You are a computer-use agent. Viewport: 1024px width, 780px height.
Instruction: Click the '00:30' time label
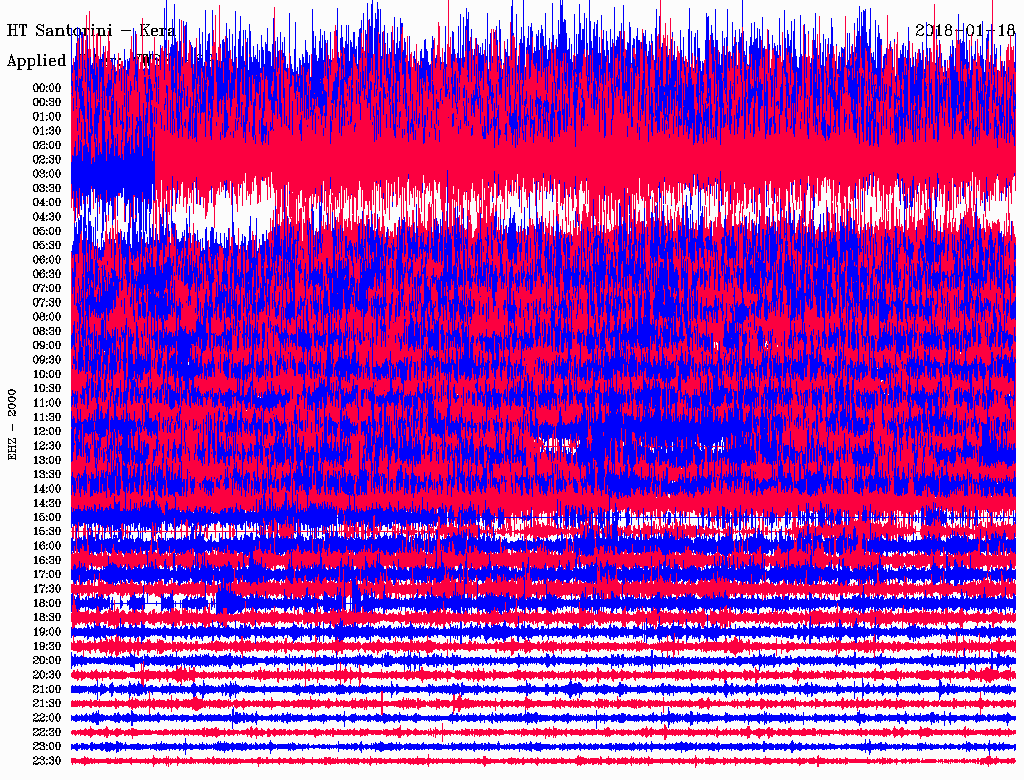(x=47, y=103)
